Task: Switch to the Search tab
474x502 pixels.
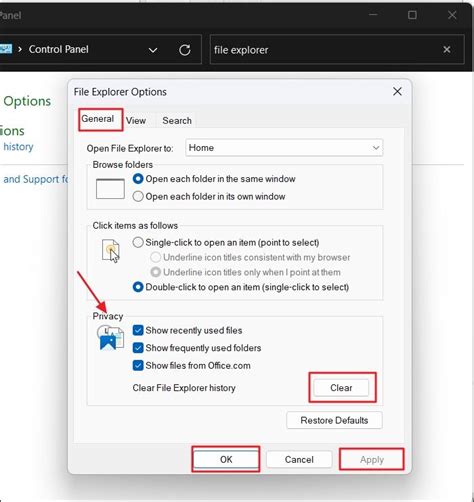Action: pos(177,121)
